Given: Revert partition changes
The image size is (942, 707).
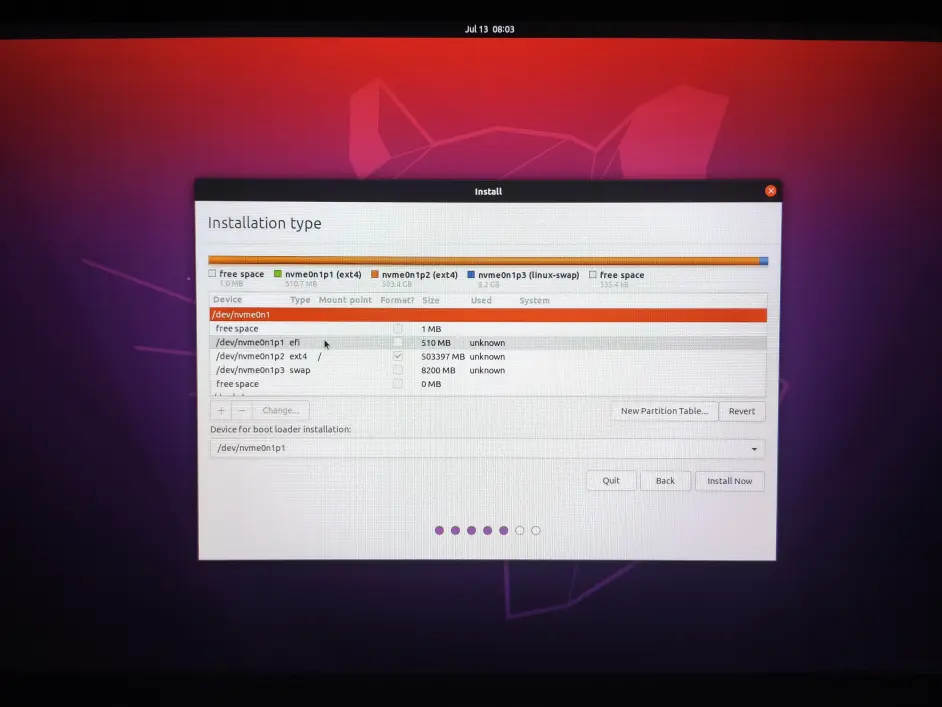Looking at the screenshot, I should 742,411.
